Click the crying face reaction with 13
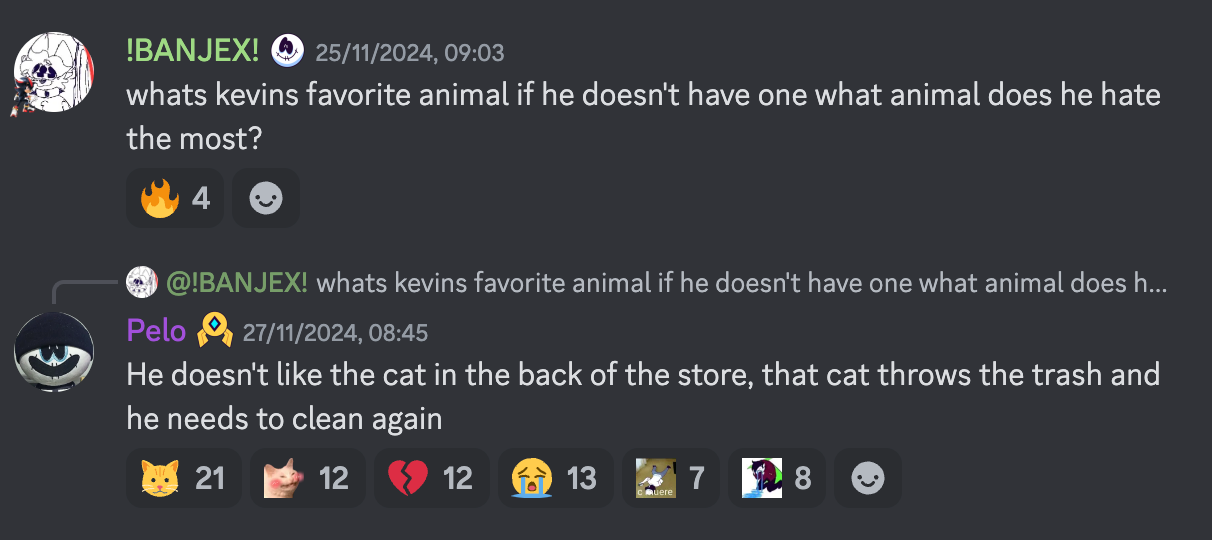Screen dimensions: 1212x540 (555, 479)
